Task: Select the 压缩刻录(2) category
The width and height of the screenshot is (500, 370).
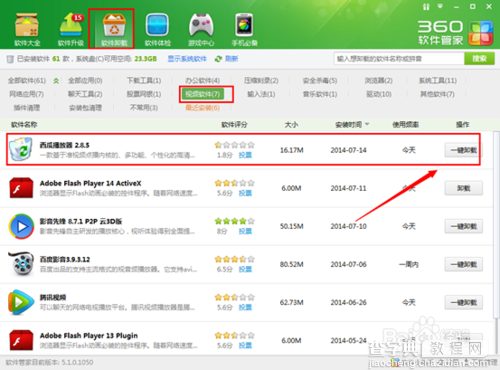Action: tap(261, 81)
